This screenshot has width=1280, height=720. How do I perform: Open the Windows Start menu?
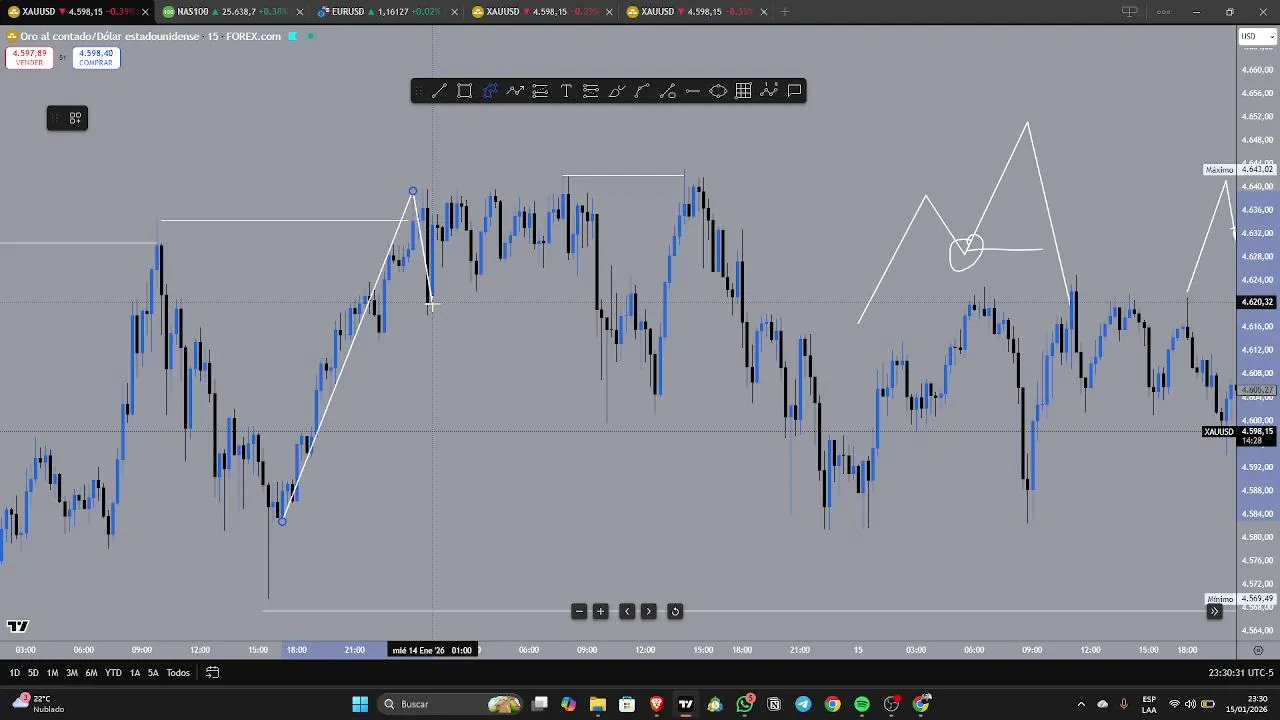coord(360,704)
